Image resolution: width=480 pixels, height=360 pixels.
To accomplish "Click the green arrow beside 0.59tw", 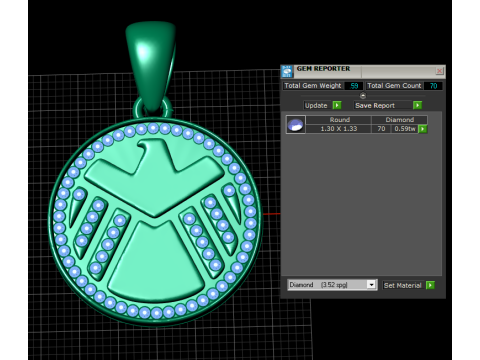I will point(422,129).
